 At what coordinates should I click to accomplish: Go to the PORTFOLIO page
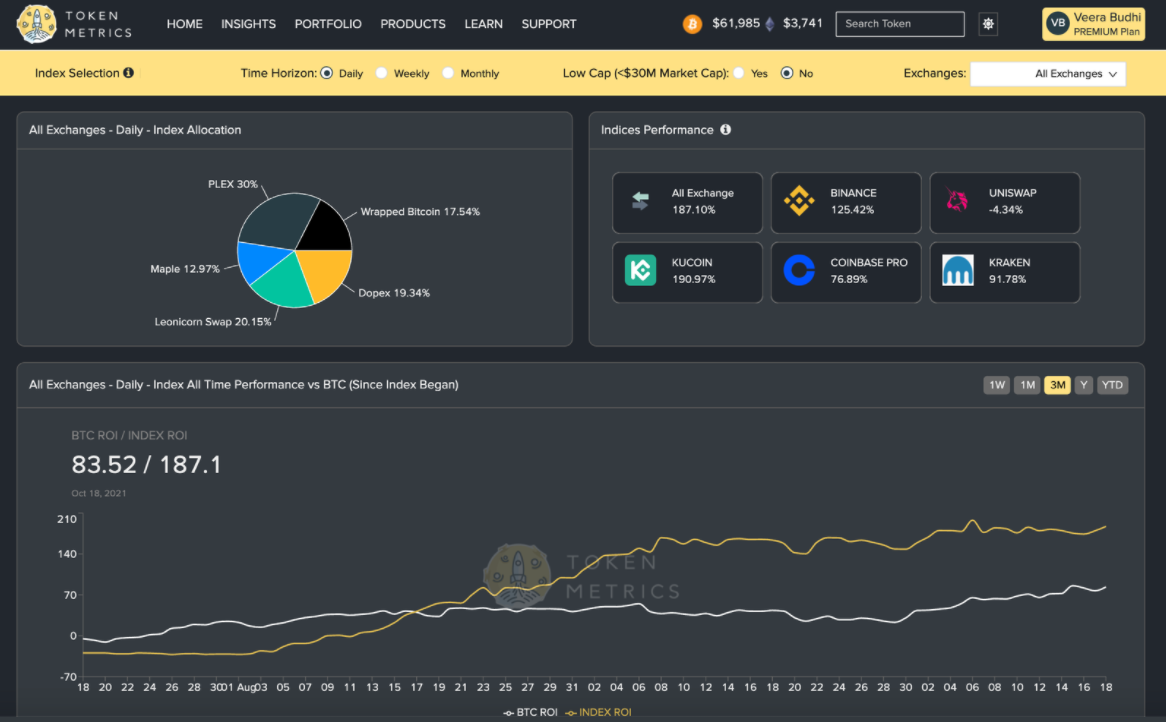(328, 24)
